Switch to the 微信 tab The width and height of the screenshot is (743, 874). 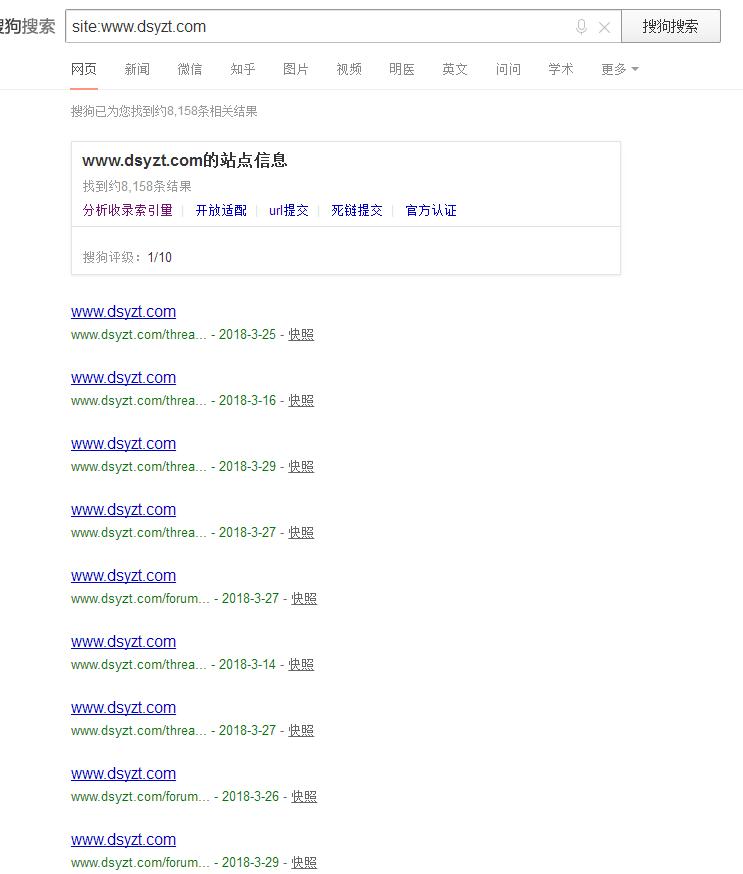point(190,69)
